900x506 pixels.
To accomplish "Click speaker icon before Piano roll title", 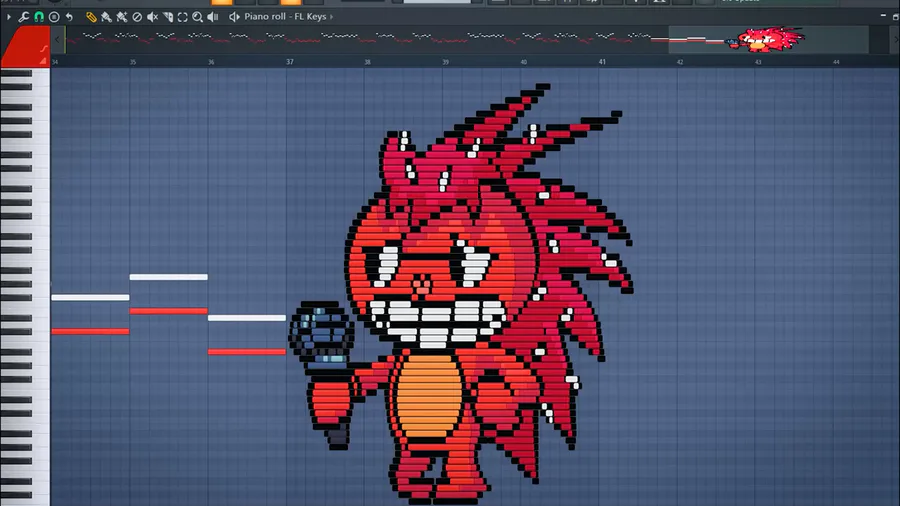I will pyautogui.click(x=234, y=17).
